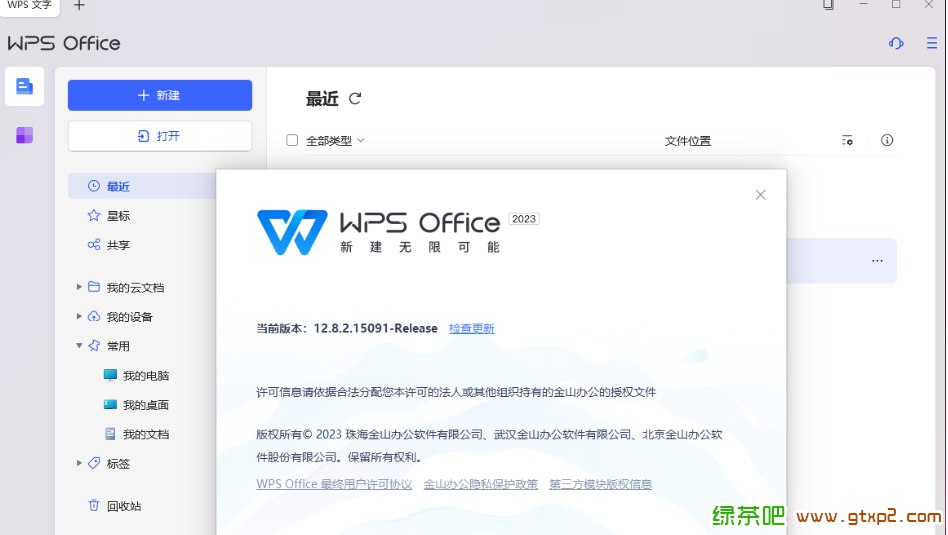Open 我的电脑 under 常用
948x535 pixels.
146,375
